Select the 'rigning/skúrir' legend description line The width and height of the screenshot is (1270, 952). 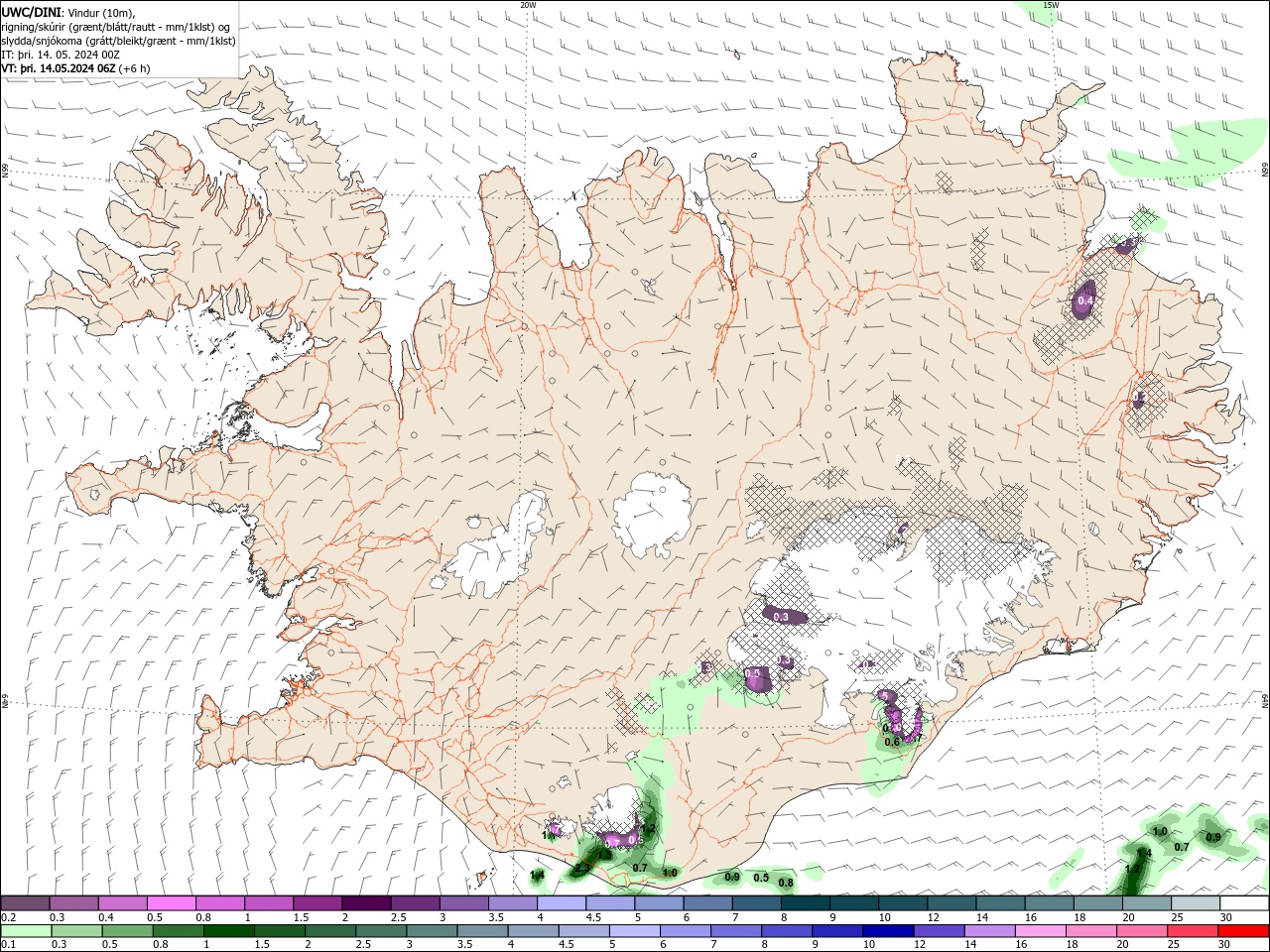(116, 27)
